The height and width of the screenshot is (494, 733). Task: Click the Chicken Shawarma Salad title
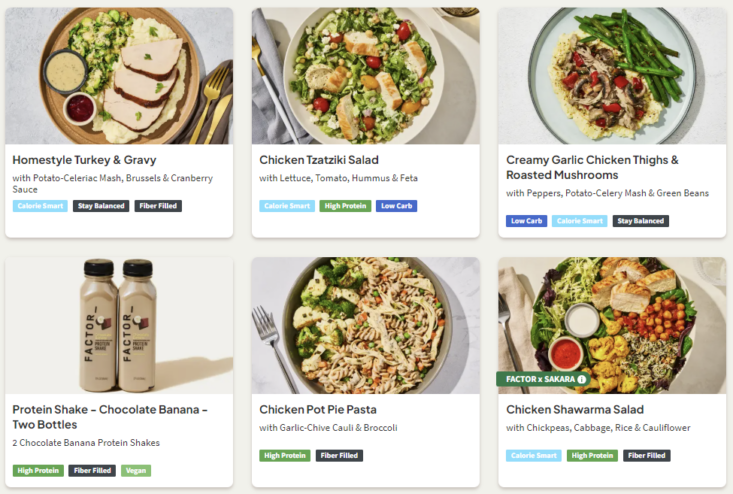[x=575, y=410]
